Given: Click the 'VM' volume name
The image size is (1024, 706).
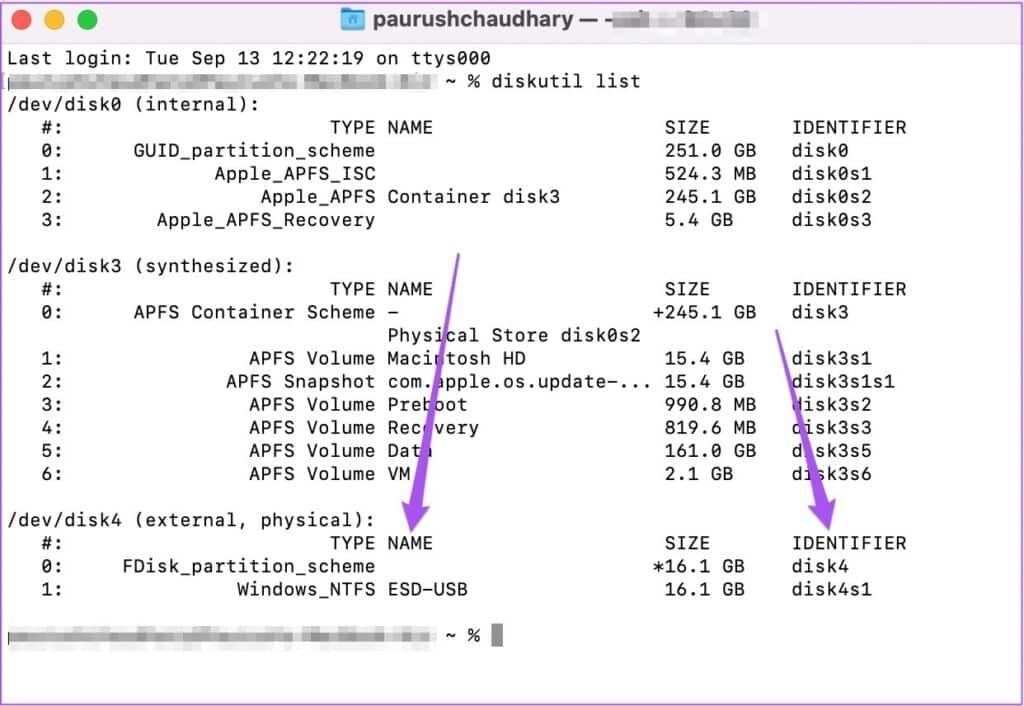Looking at the screenshot, I should pos(398,474).
